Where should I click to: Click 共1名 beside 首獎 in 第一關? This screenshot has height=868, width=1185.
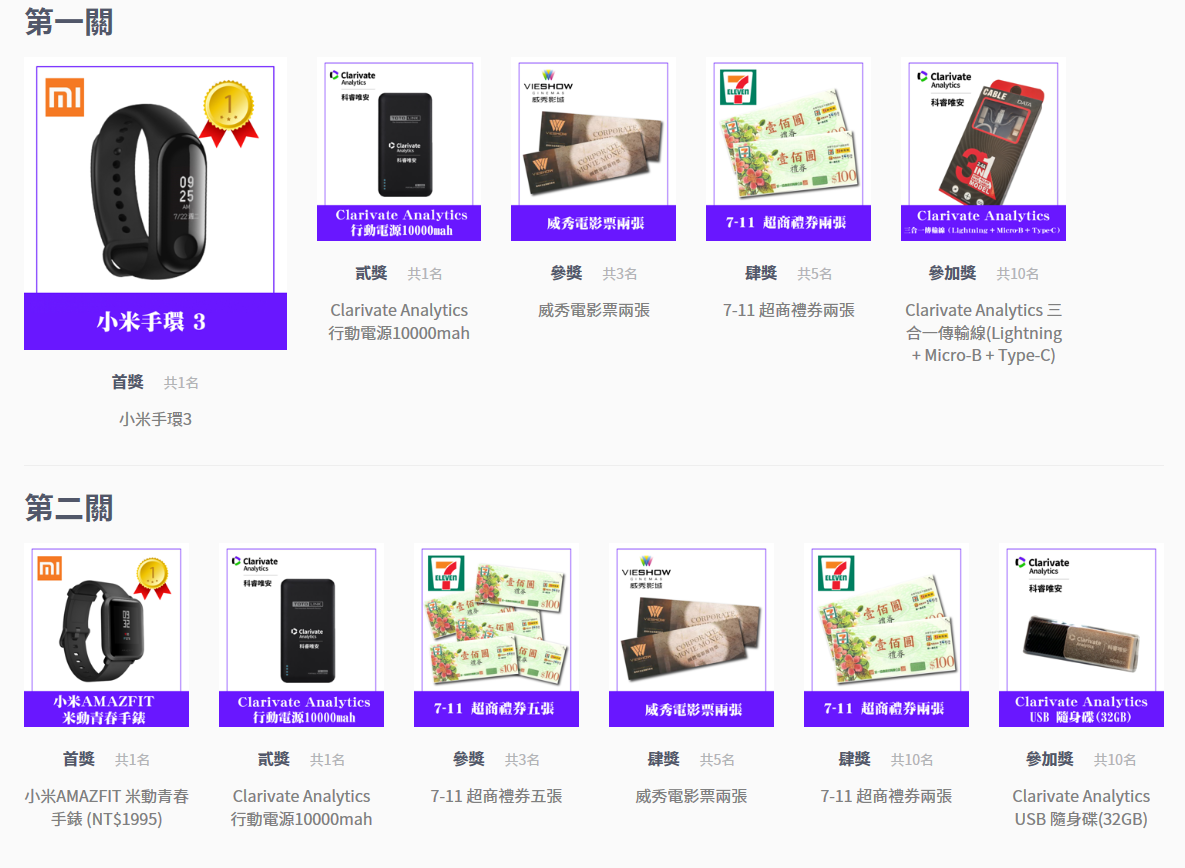pyautogui.click(x=181, y=383)
